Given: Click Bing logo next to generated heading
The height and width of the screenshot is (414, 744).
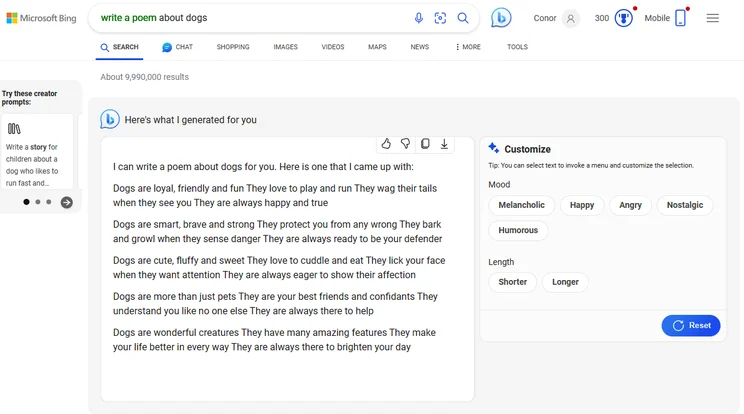Looking at the screenshot, I should 110,120.
